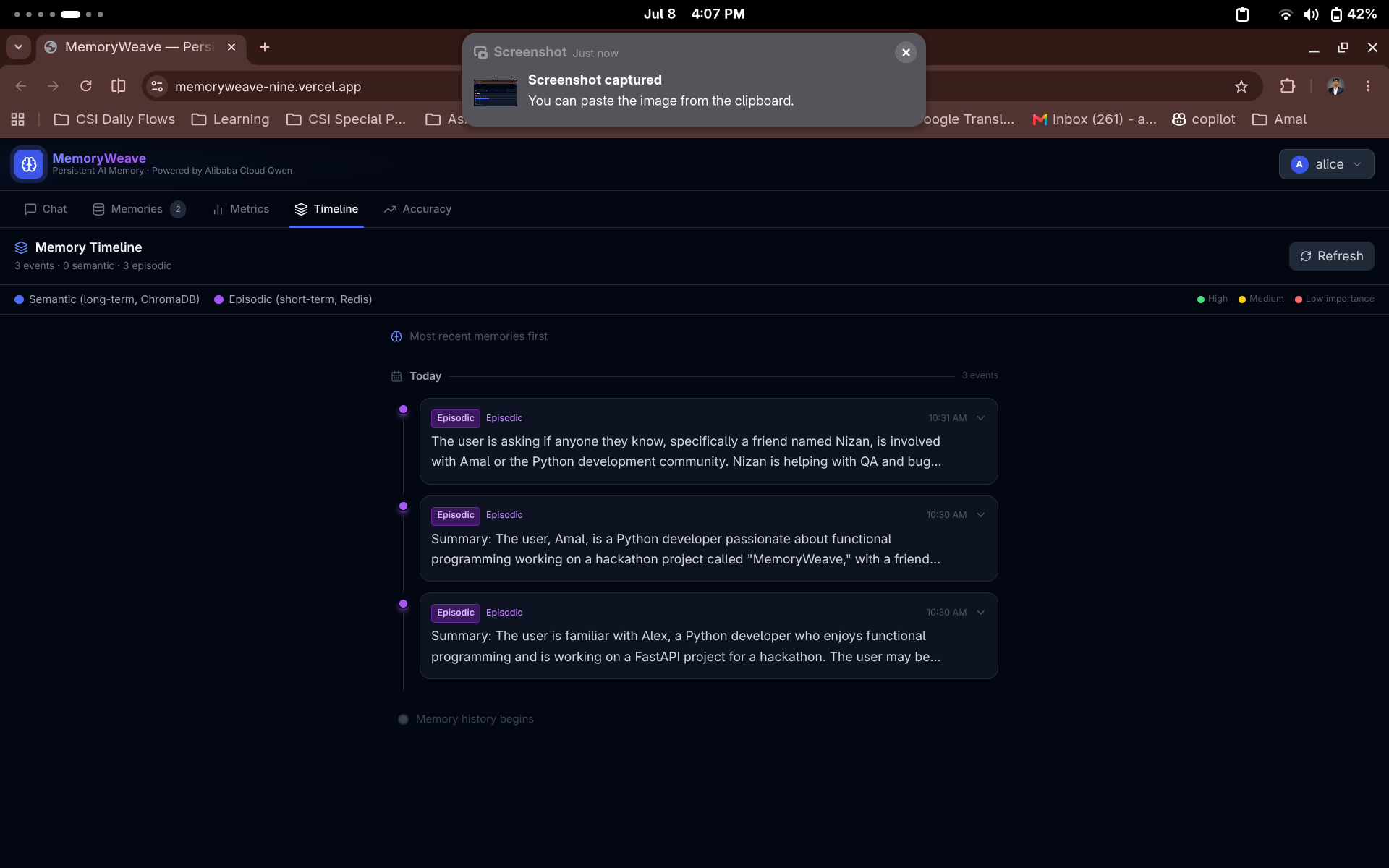1389x868 pixels.
Task: Expand the Alex summary memory card
Action: click(981, 613)
